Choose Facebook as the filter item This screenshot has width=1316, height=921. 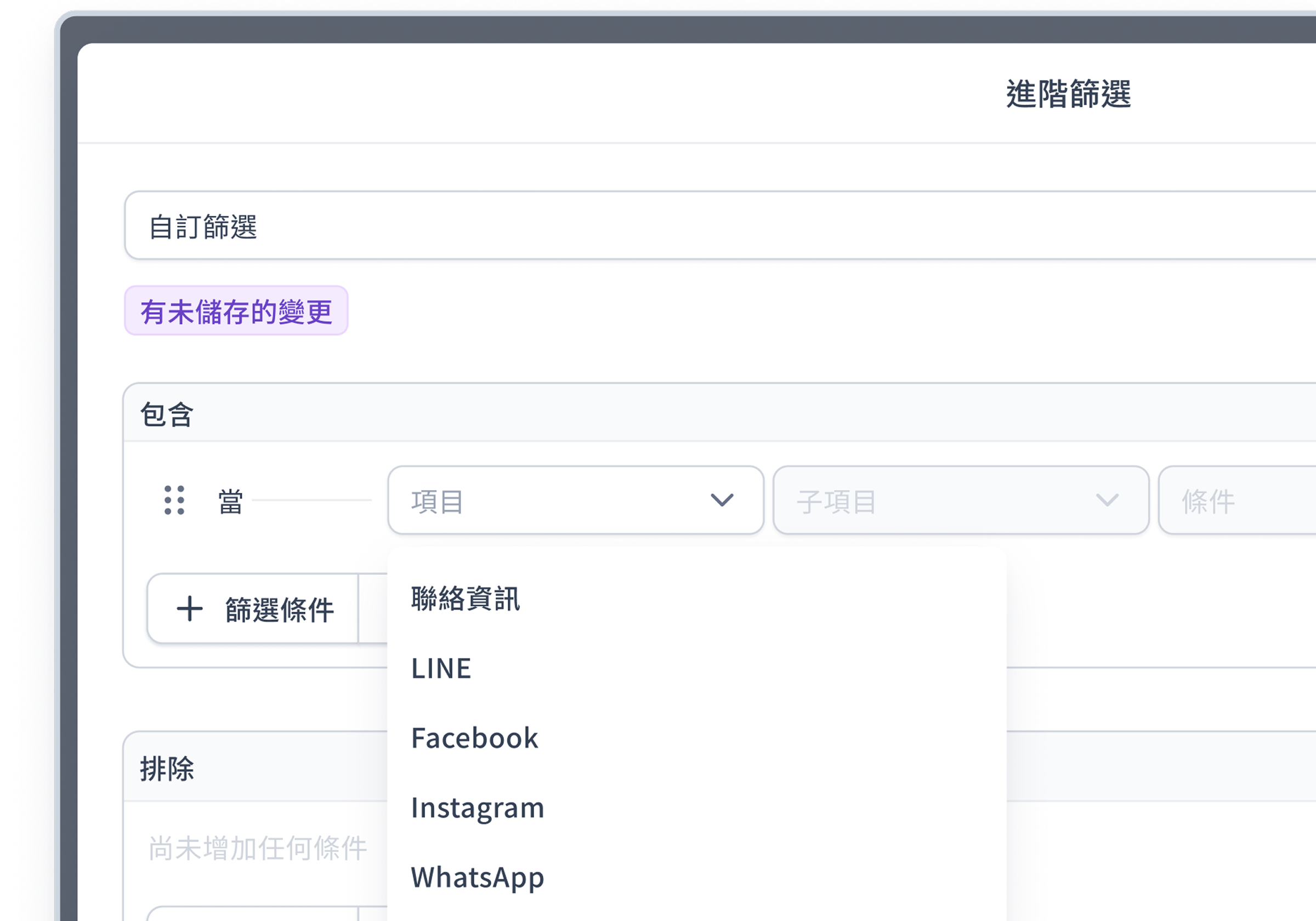(x=475, y=737)
